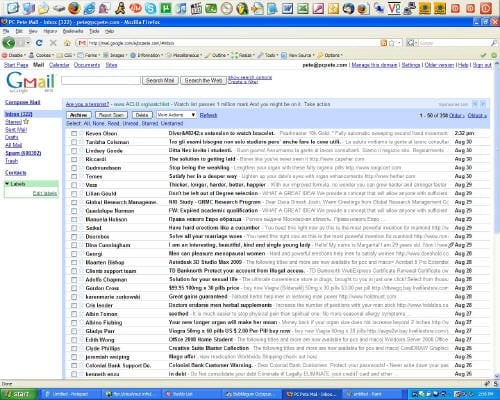Click the green checkmark icon on developer toolbar
Viewport: 500px width, 400px height.
tap(483, 55)
